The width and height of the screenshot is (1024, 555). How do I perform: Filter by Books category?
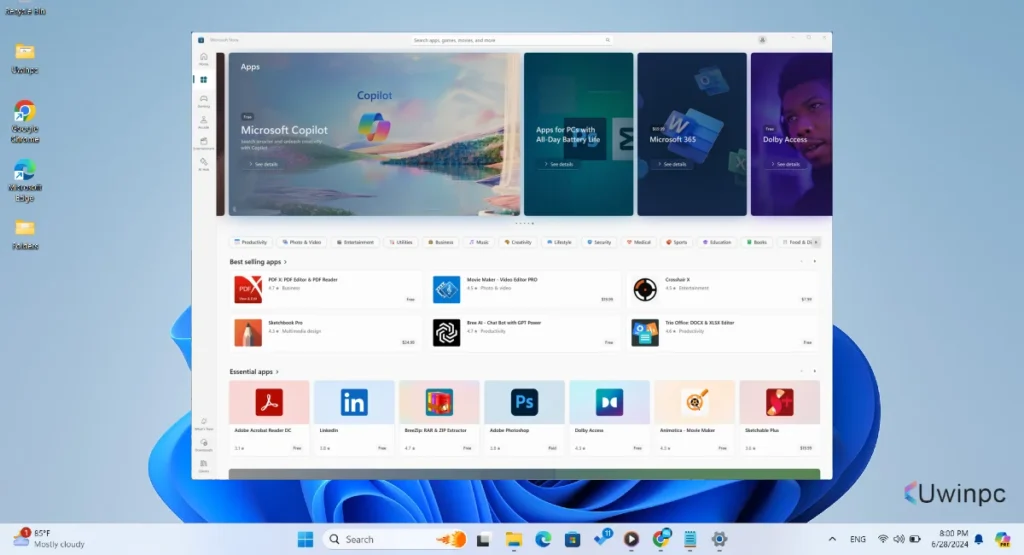point(757,242)
